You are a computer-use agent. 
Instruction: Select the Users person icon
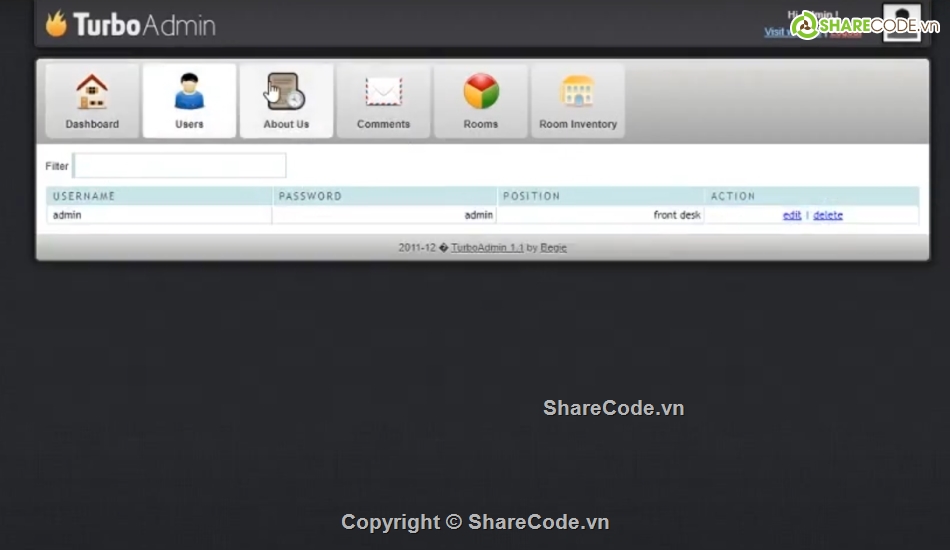coord(189,91)
